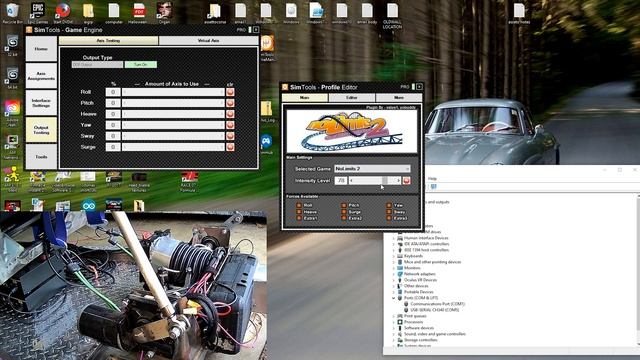Click the Monitors device icon

(x=400, y=268)
